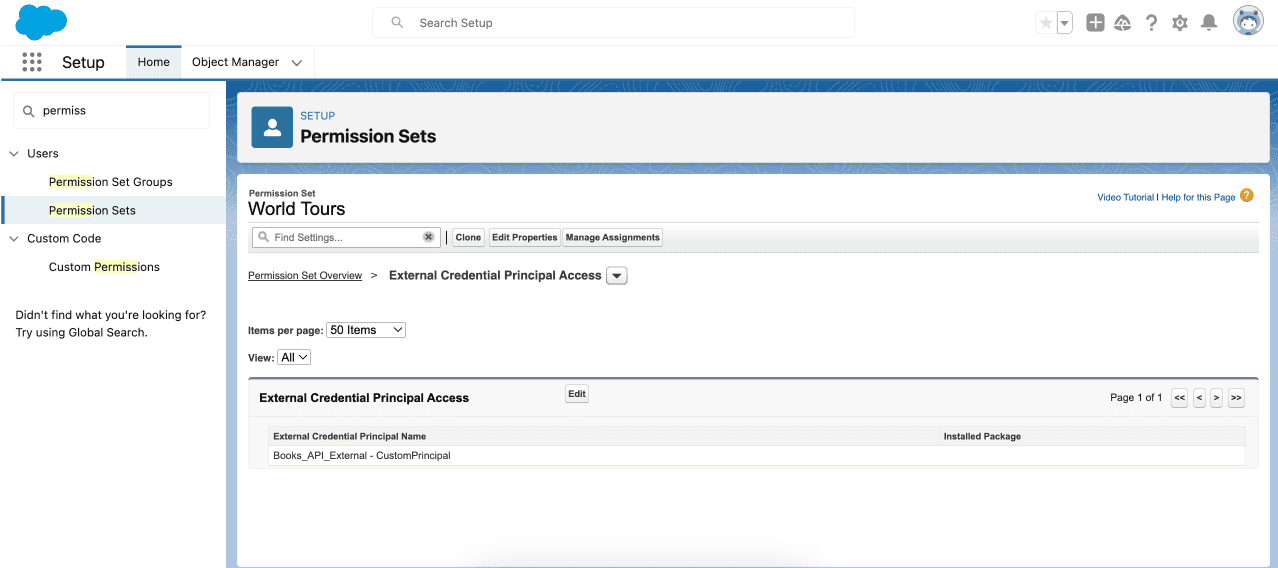Open the Help question mark icon
Image resolution: width=1278 pixels, height=568 pixels.
[1151, 23]
